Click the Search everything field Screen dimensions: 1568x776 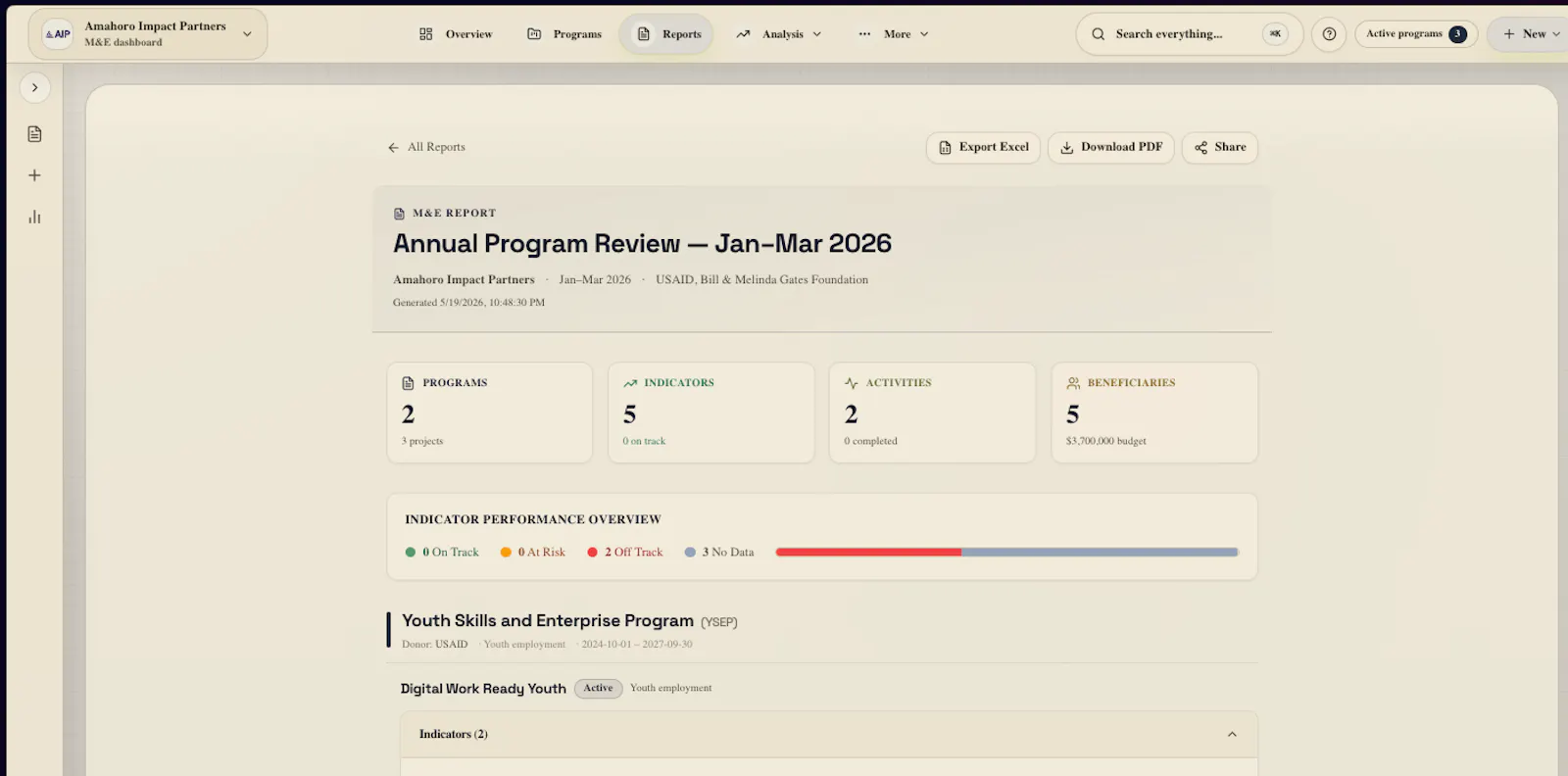1189,34
